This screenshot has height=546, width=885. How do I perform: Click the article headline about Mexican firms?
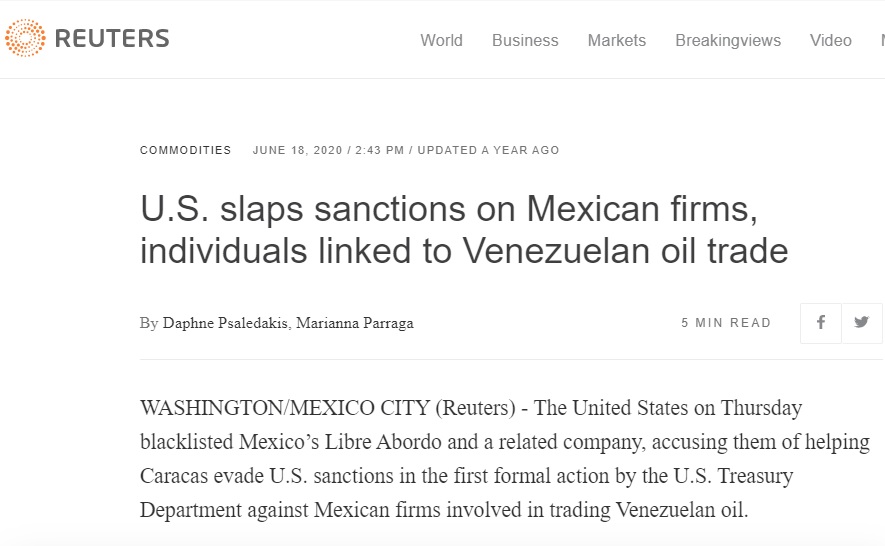coord(464,230)
